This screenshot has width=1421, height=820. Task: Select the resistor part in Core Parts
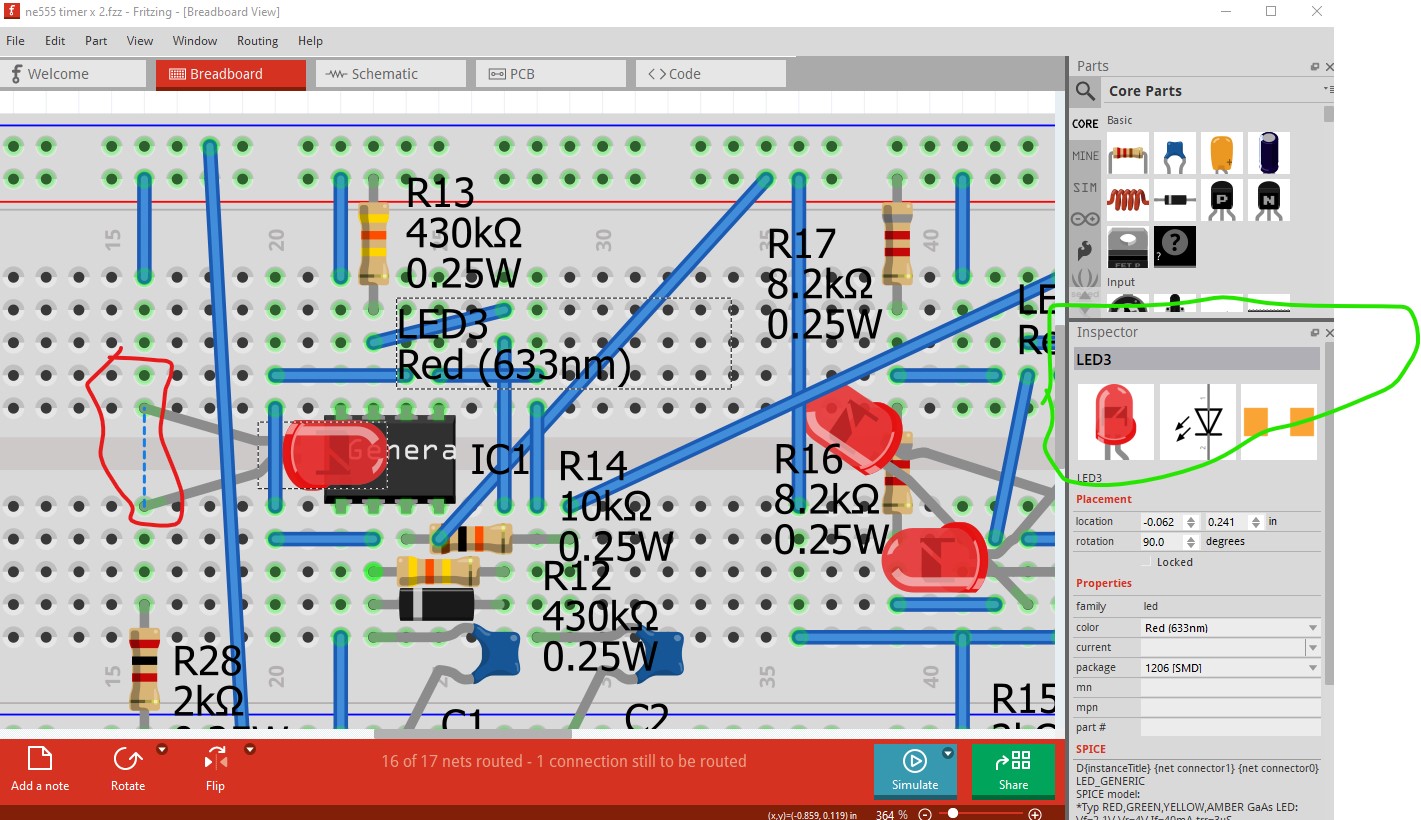1128,154
